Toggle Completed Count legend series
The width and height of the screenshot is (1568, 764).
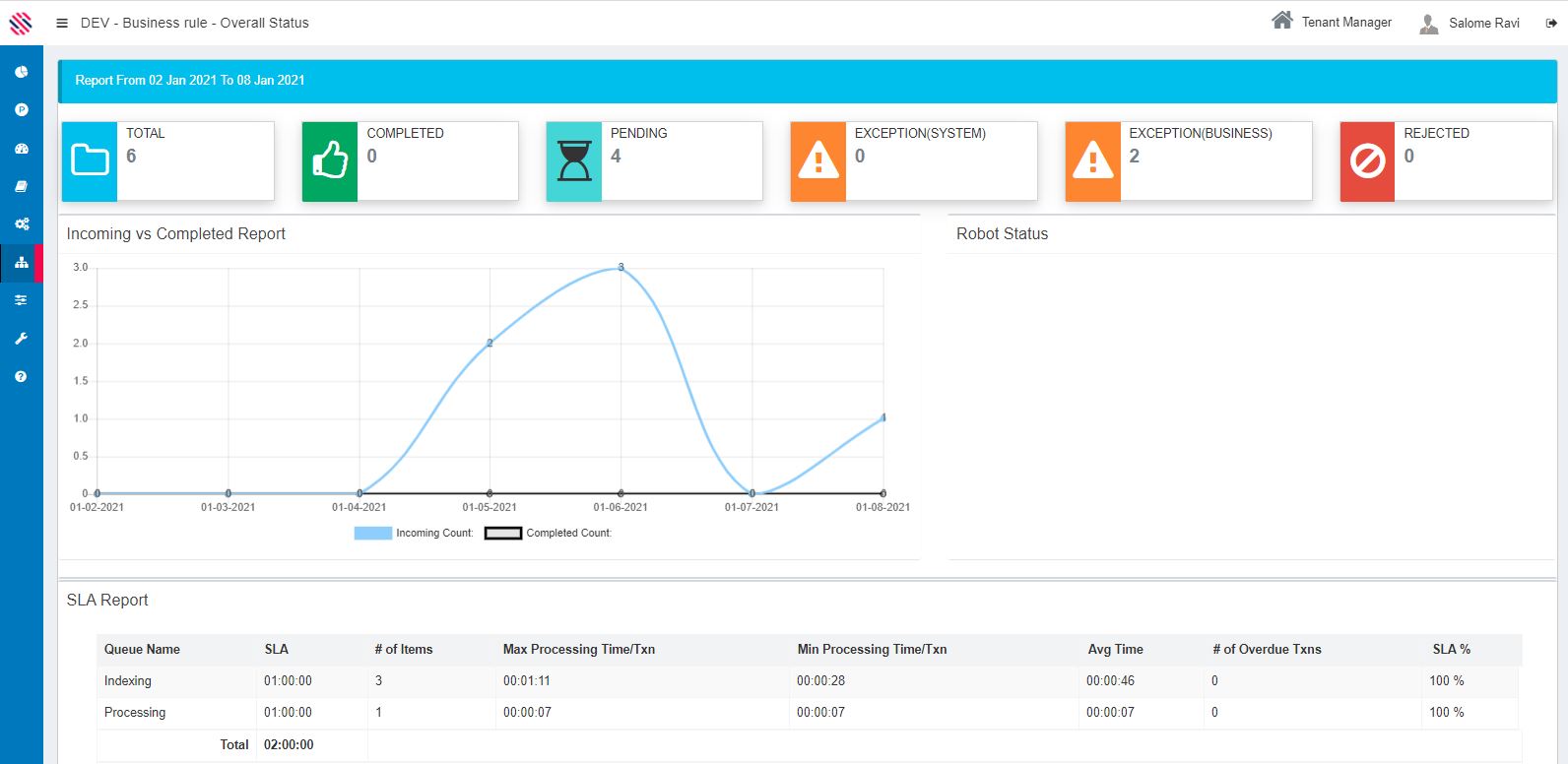click(548, 533)
